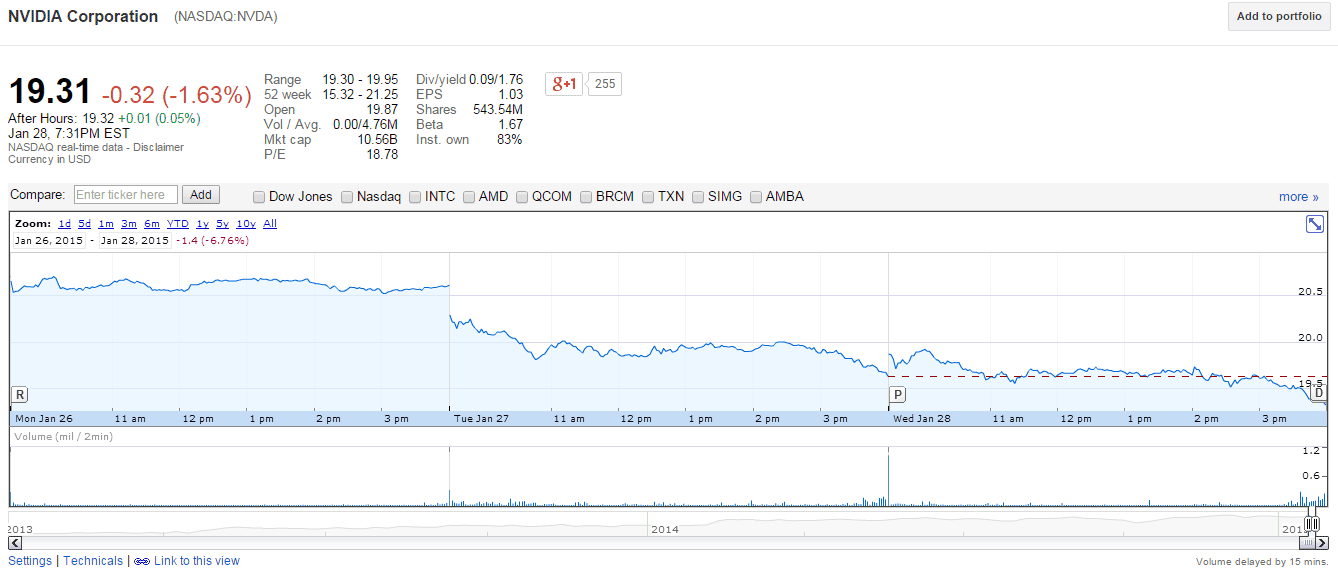This screenshot has width=1338, height=574.
Task: Click the scroll-left arrow under the chart
Action: point(15,542)
